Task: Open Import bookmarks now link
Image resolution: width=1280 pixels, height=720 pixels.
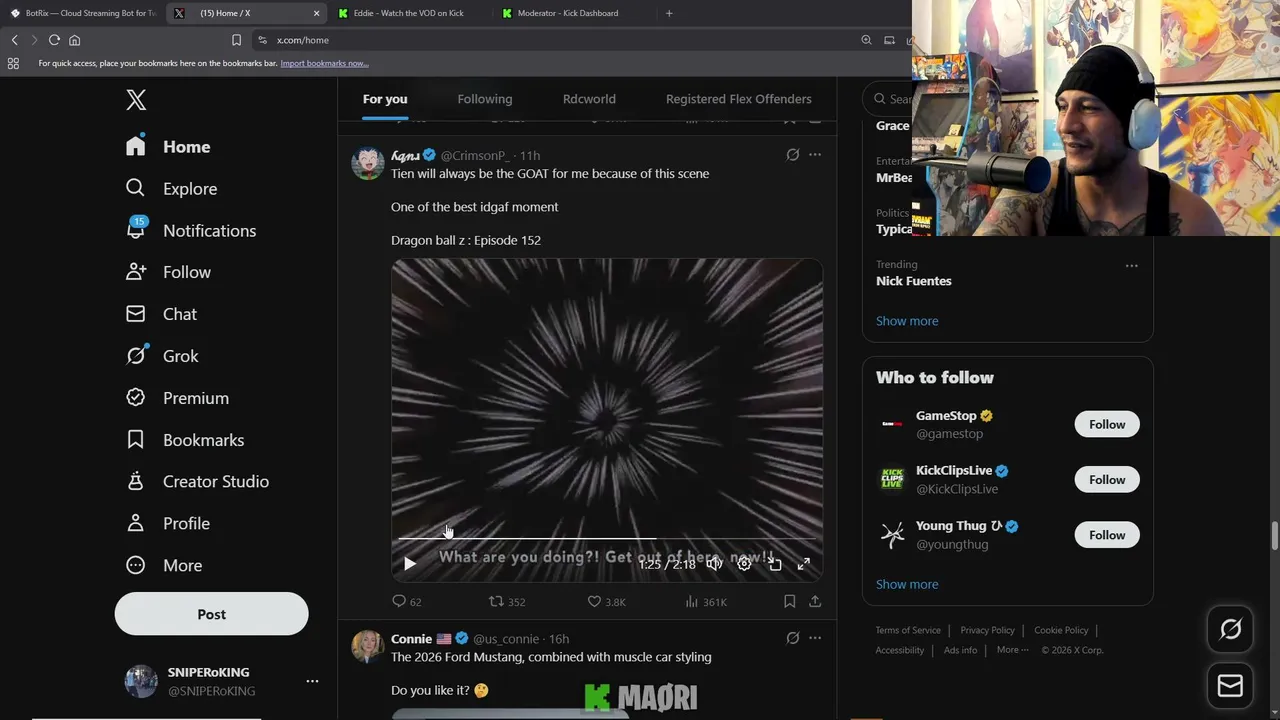Action: click(x=324, y=63)
